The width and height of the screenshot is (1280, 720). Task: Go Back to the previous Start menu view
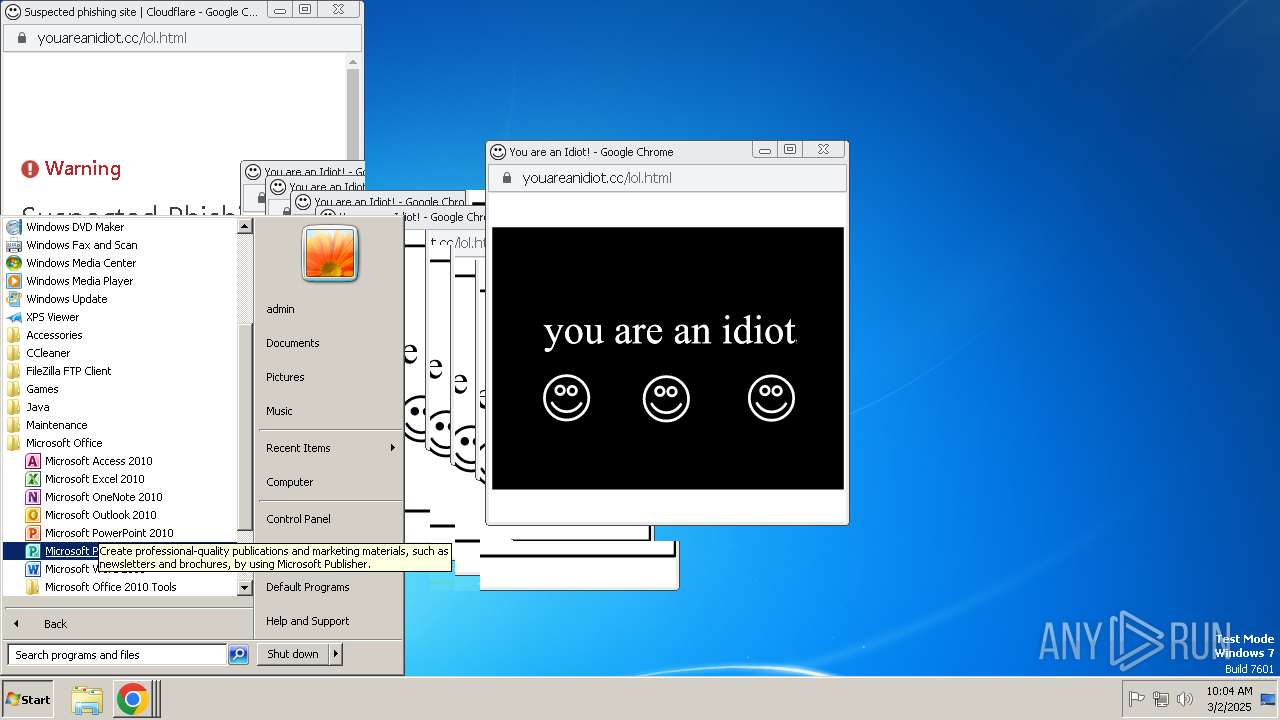tap(55, 624)
